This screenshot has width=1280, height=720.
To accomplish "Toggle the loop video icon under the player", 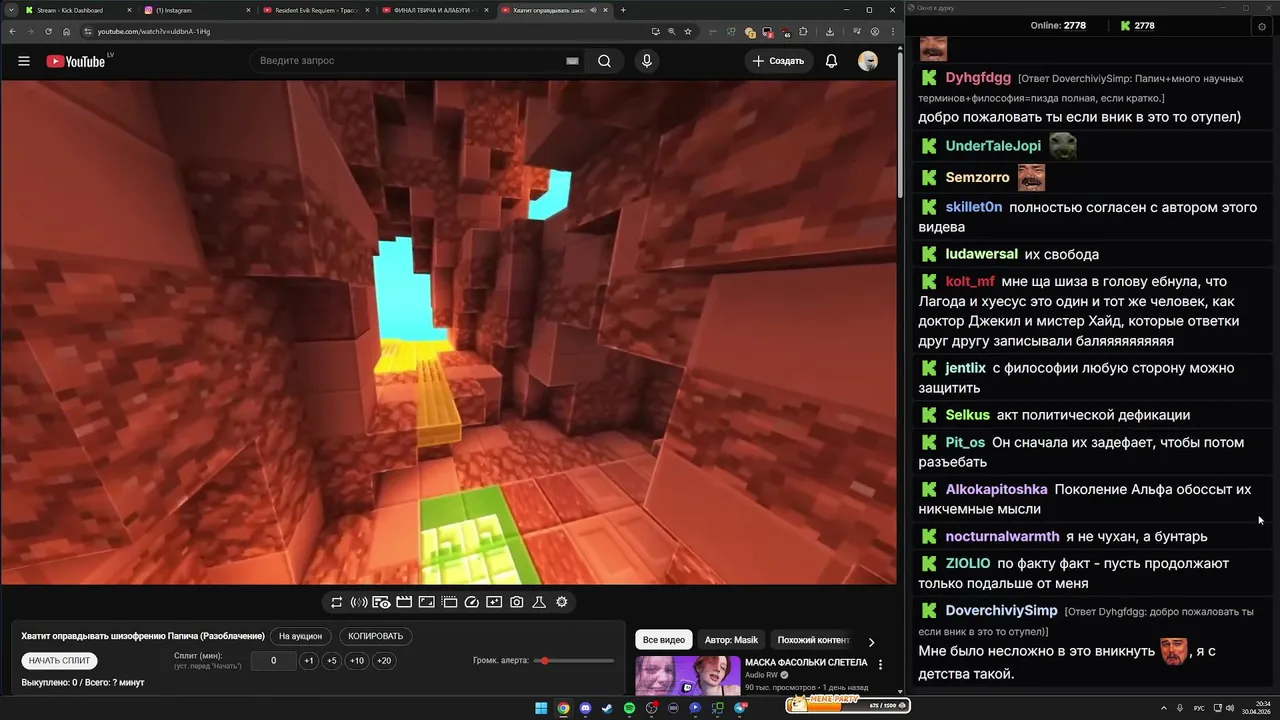I will pyautogui.click(x=337, y=602).
